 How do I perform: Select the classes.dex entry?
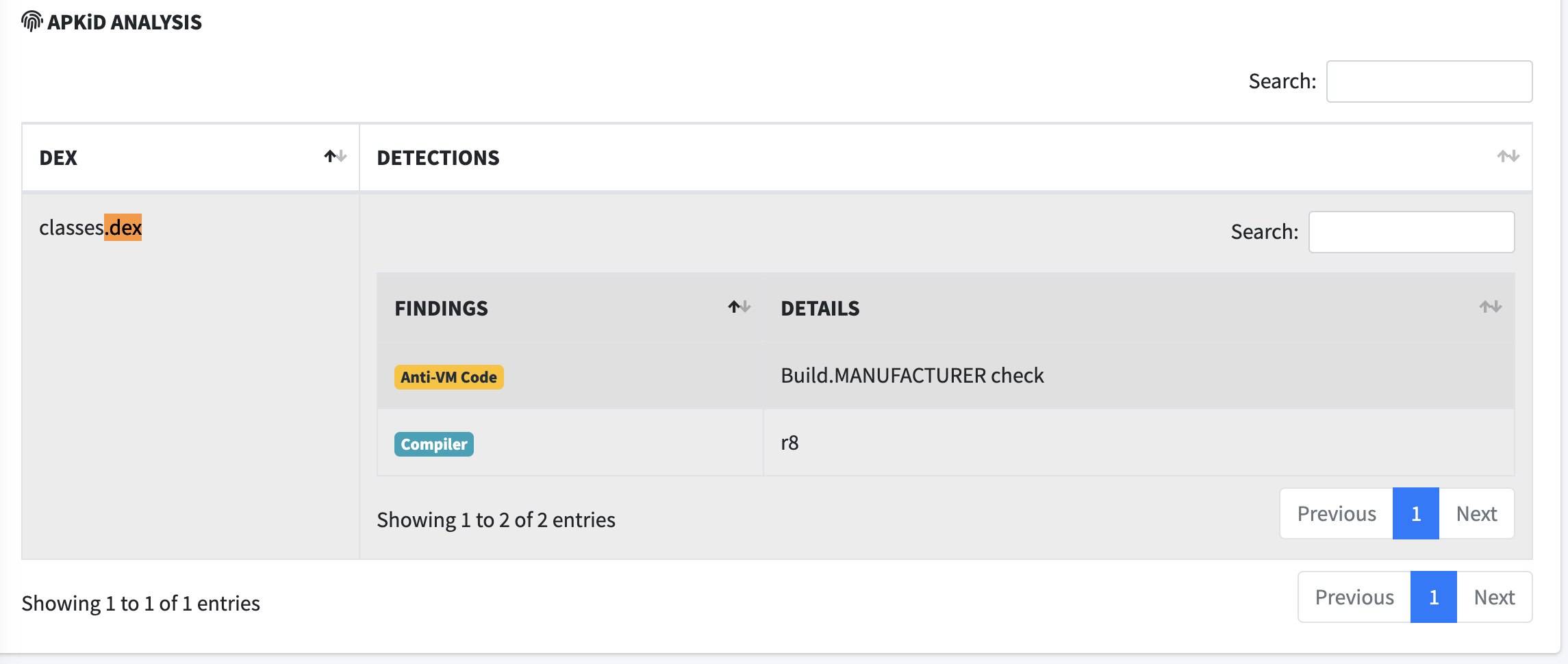coord(90,227)
